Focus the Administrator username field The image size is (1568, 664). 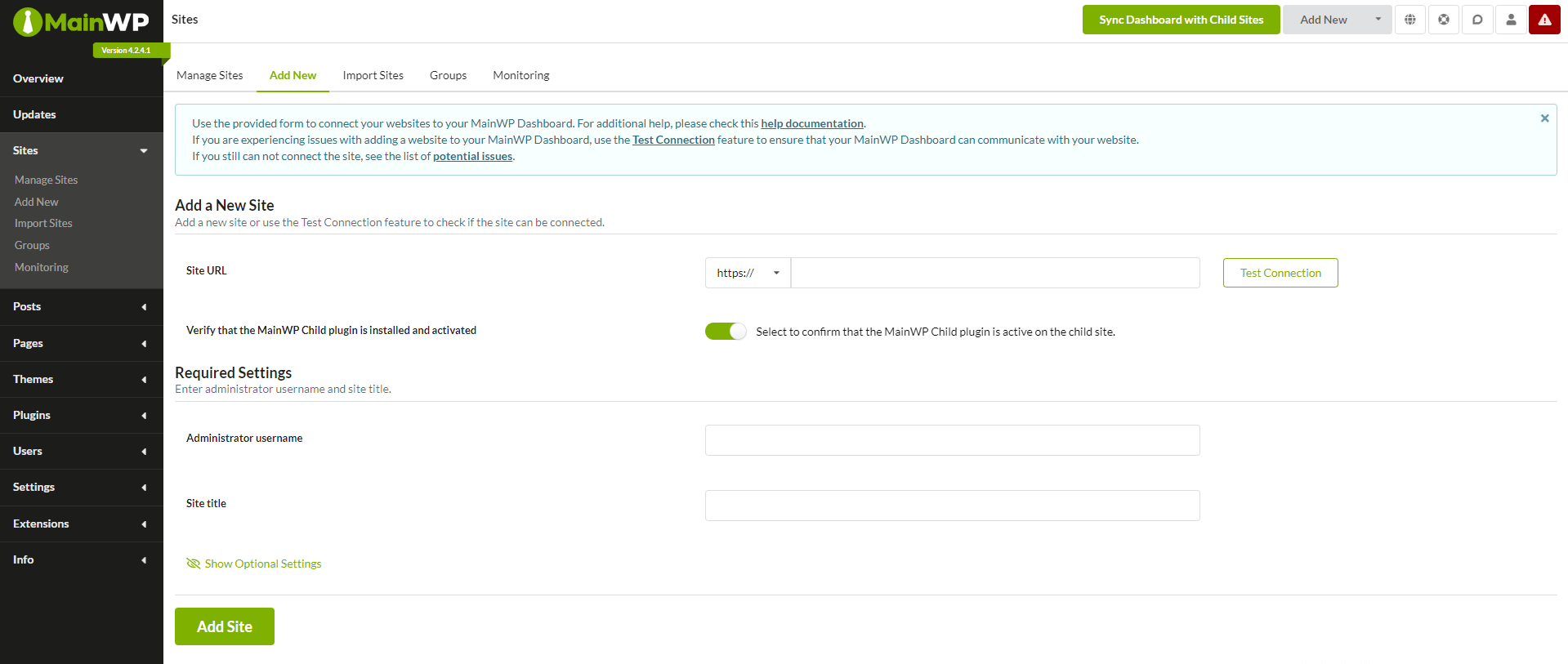(952, 440)
